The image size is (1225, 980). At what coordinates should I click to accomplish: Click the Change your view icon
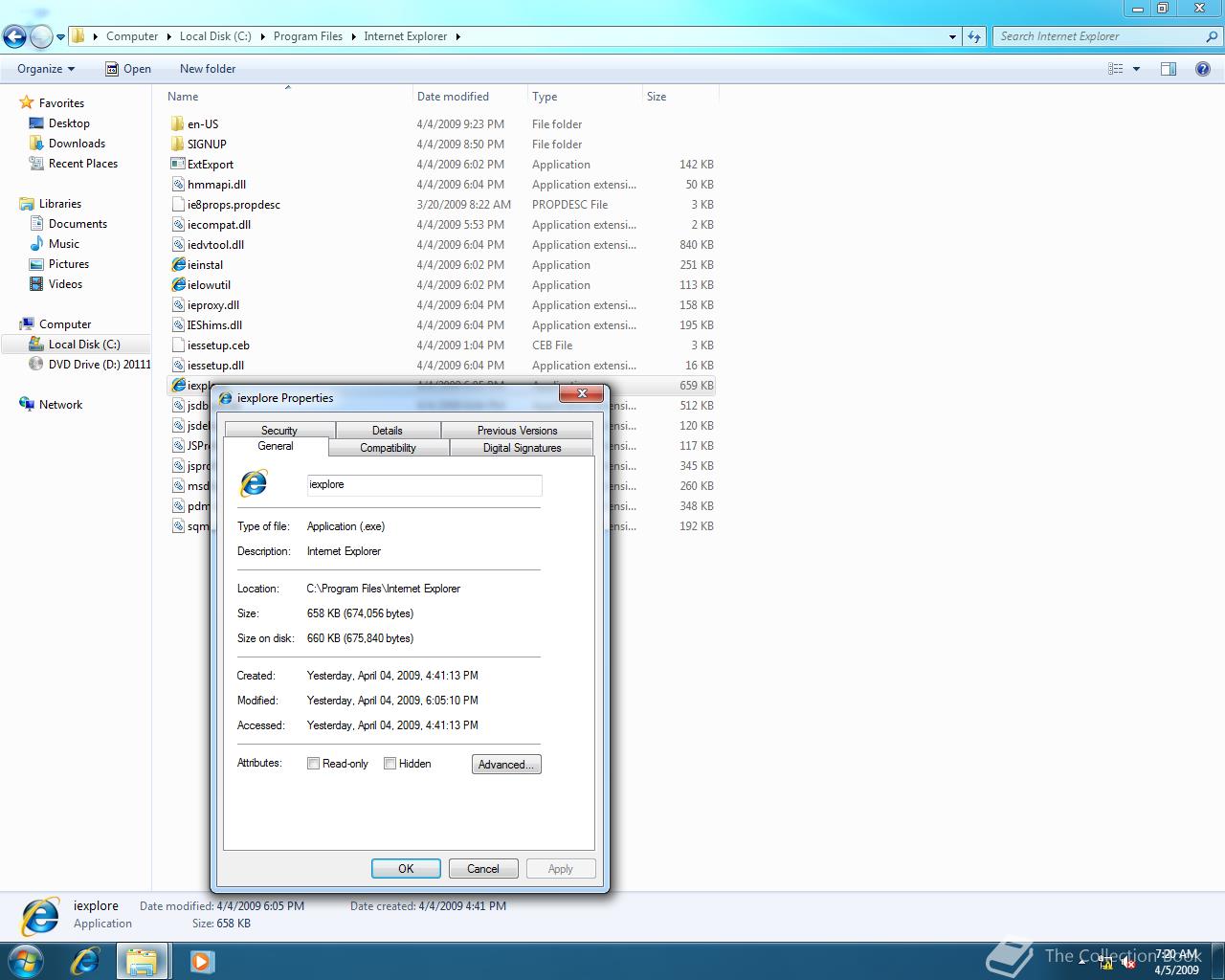point(1115,69)
